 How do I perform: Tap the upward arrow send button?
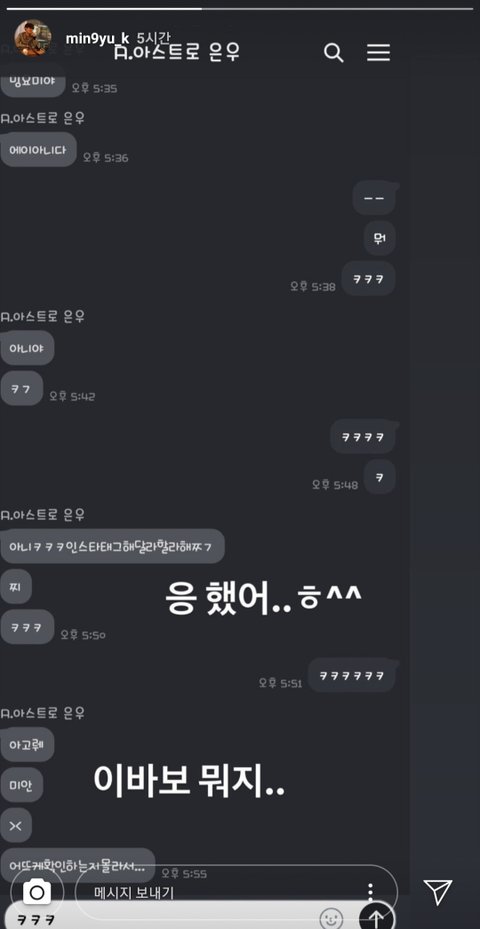coord(376,918)
